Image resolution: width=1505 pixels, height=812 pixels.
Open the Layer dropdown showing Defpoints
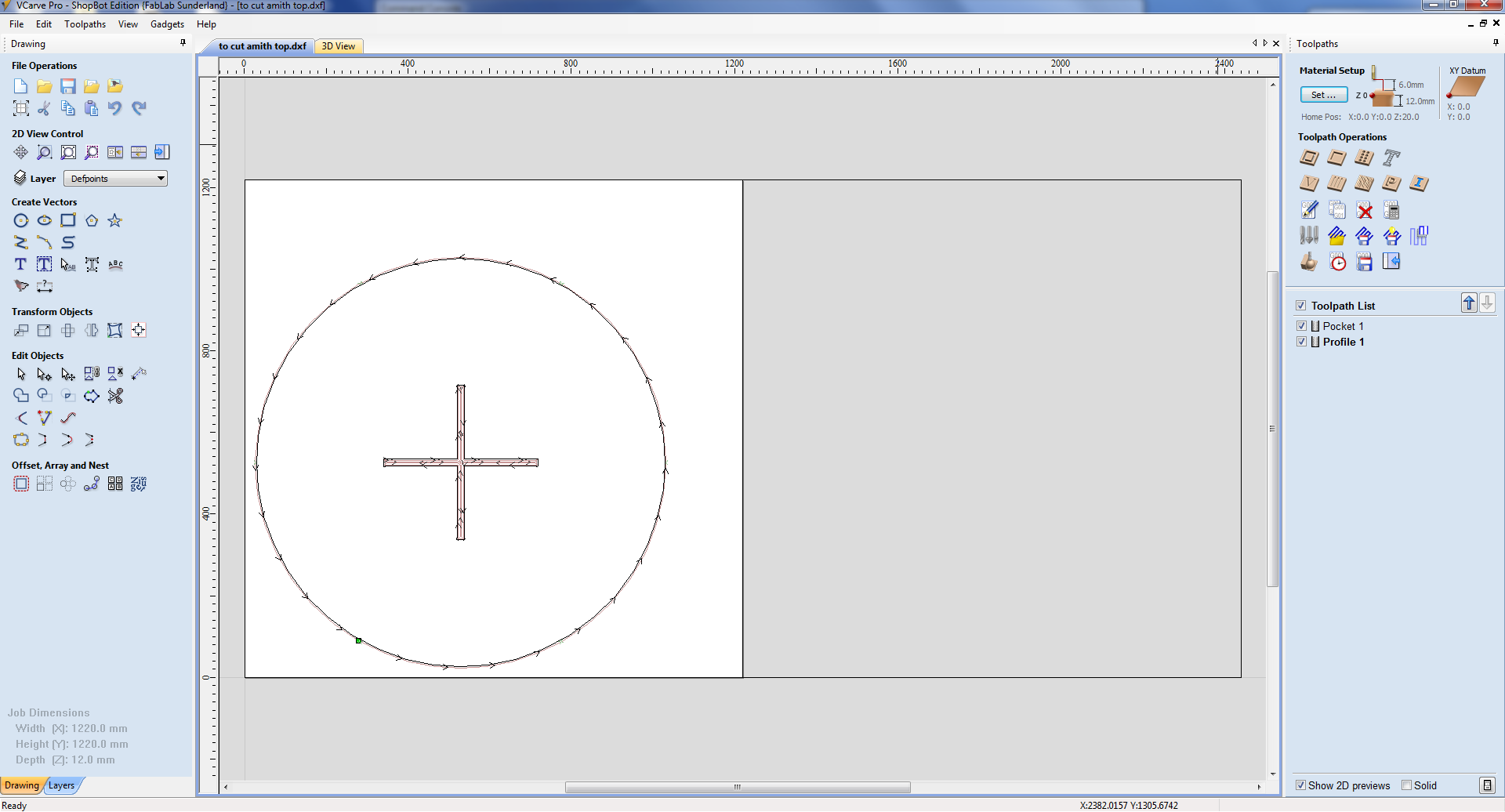tap(115, 179)
